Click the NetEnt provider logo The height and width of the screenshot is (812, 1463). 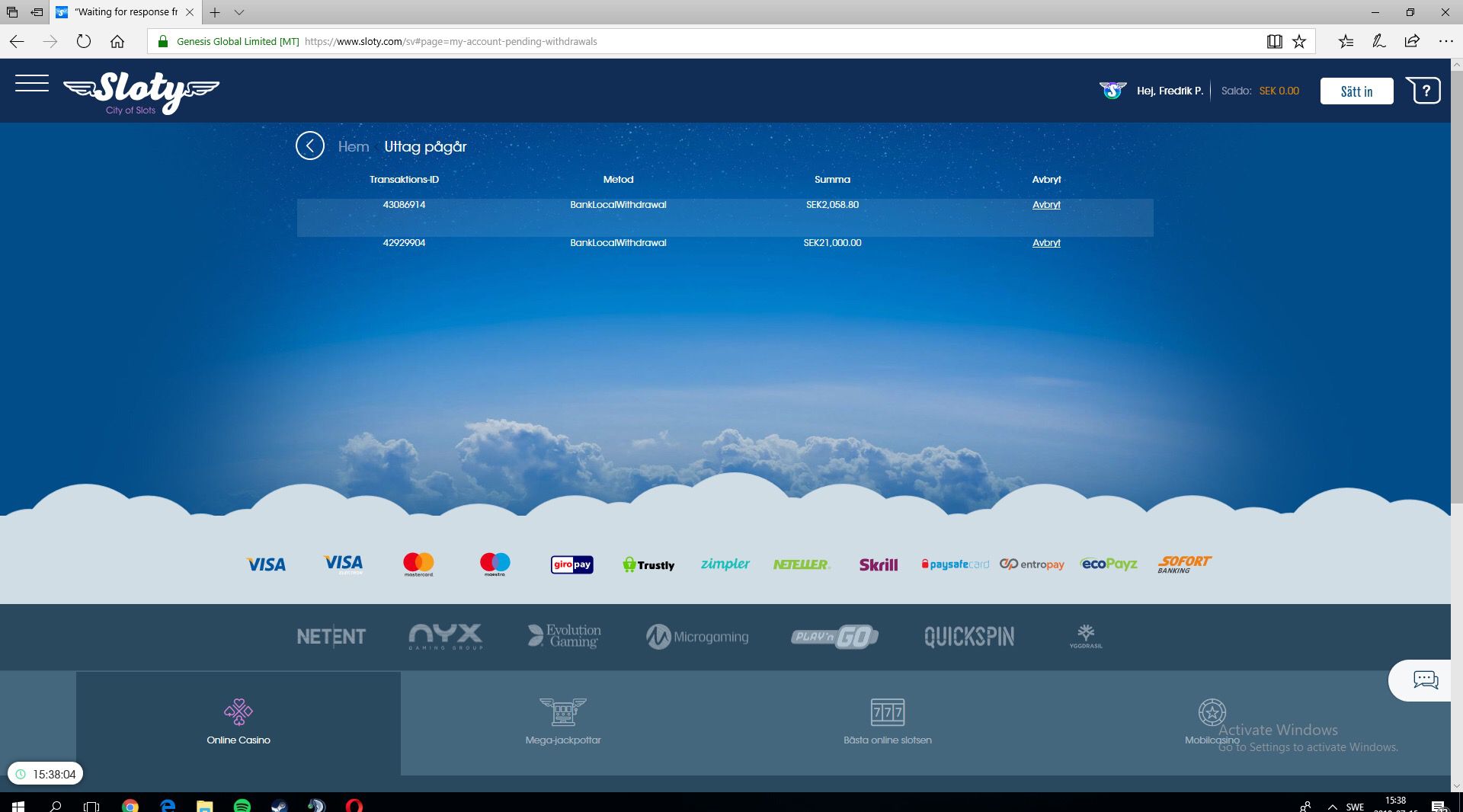pos(331,636)
